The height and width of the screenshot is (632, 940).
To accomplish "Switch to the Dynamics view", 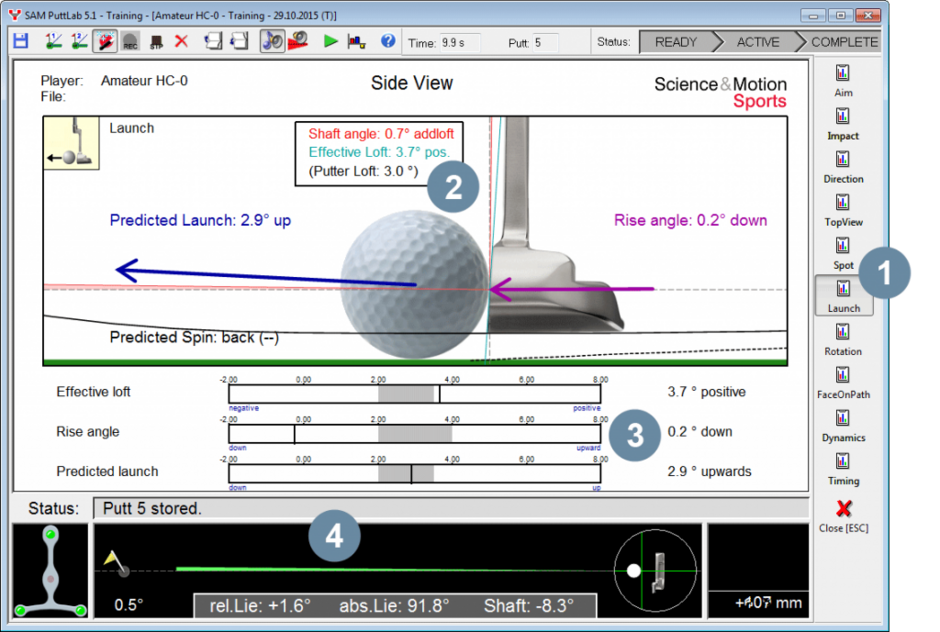I will [843, 426].
